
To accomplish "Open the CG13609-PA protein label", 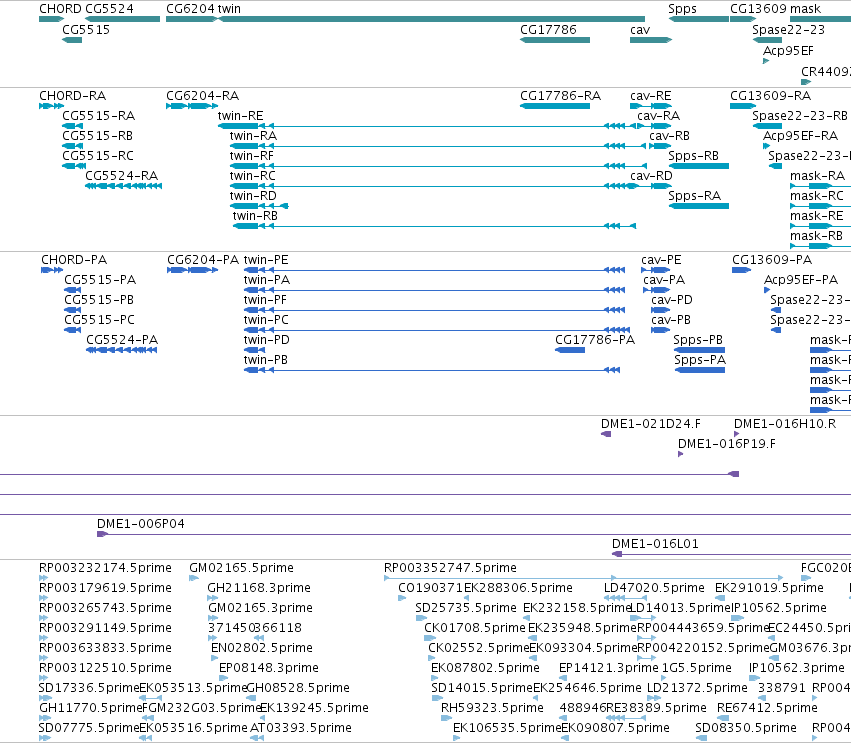I will tap(772, 260).
